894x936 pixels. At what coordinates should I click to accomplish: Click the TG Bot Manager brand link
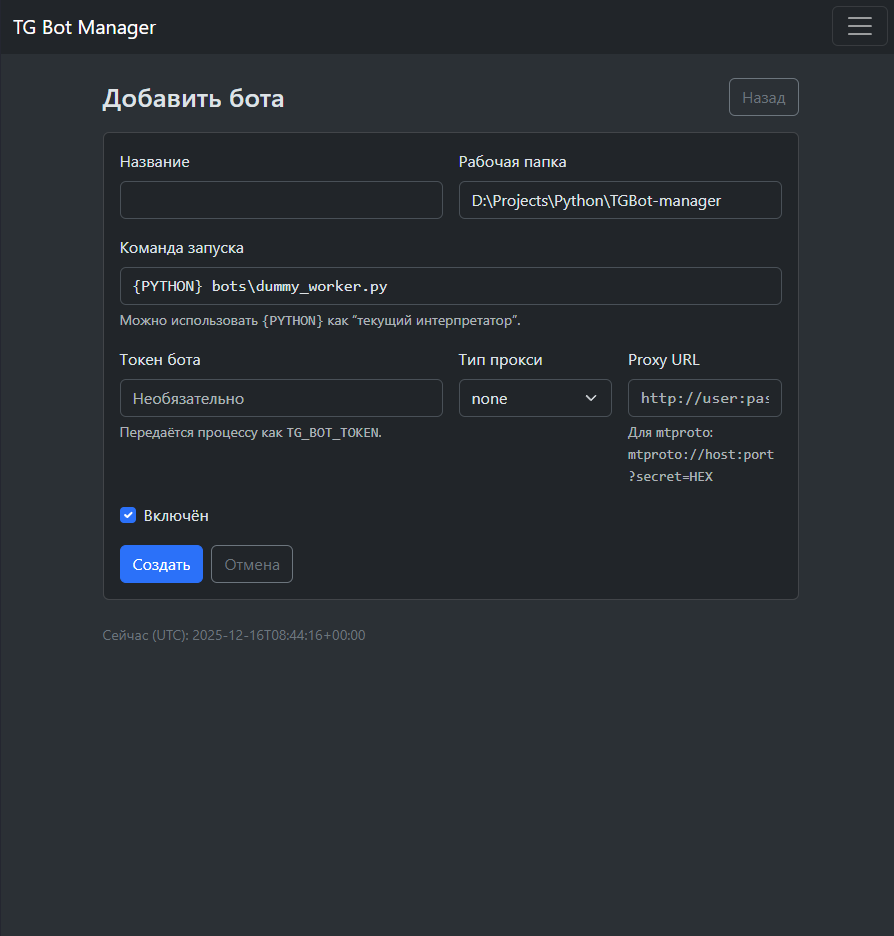84,27
